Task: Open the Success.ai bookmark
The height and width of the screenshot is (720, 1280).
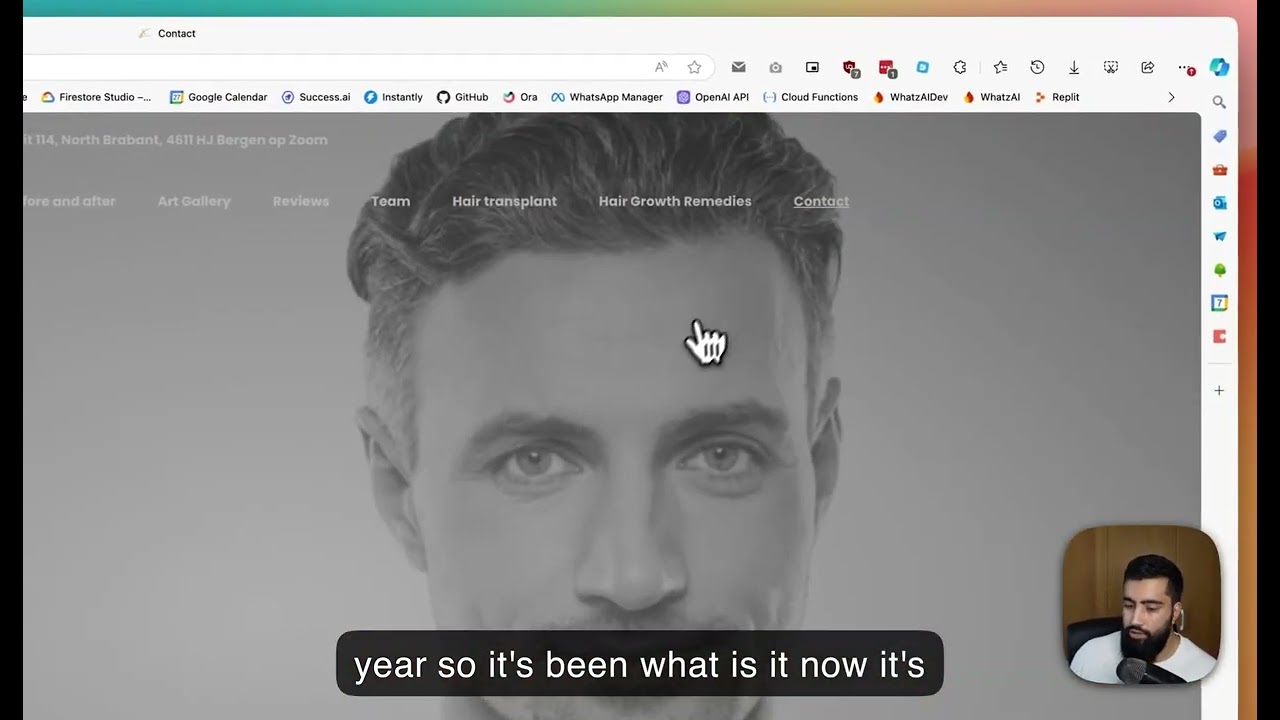Action: pos(316,97)
